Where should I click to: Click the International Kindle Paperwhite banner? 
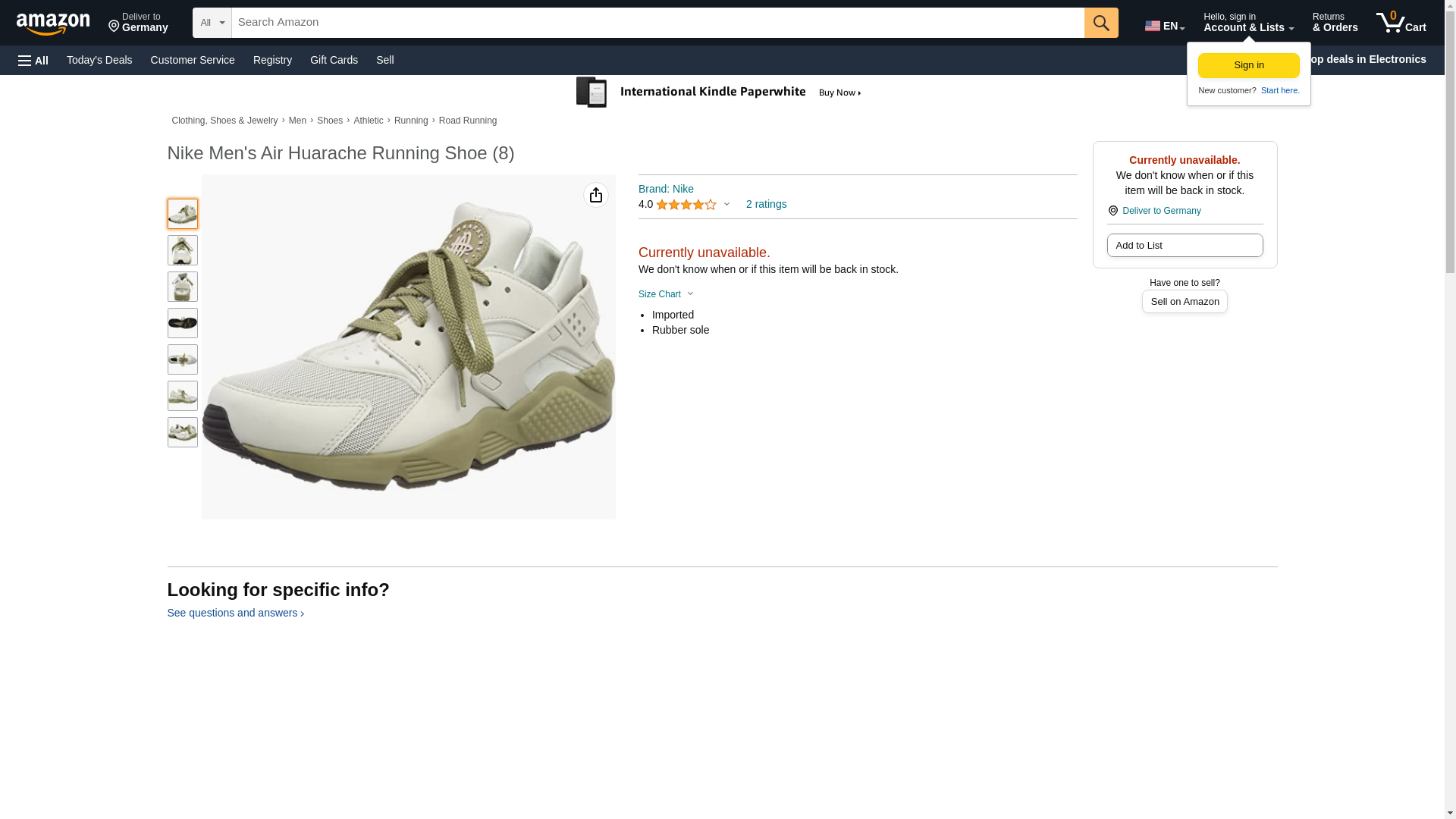tap(719, 93)
